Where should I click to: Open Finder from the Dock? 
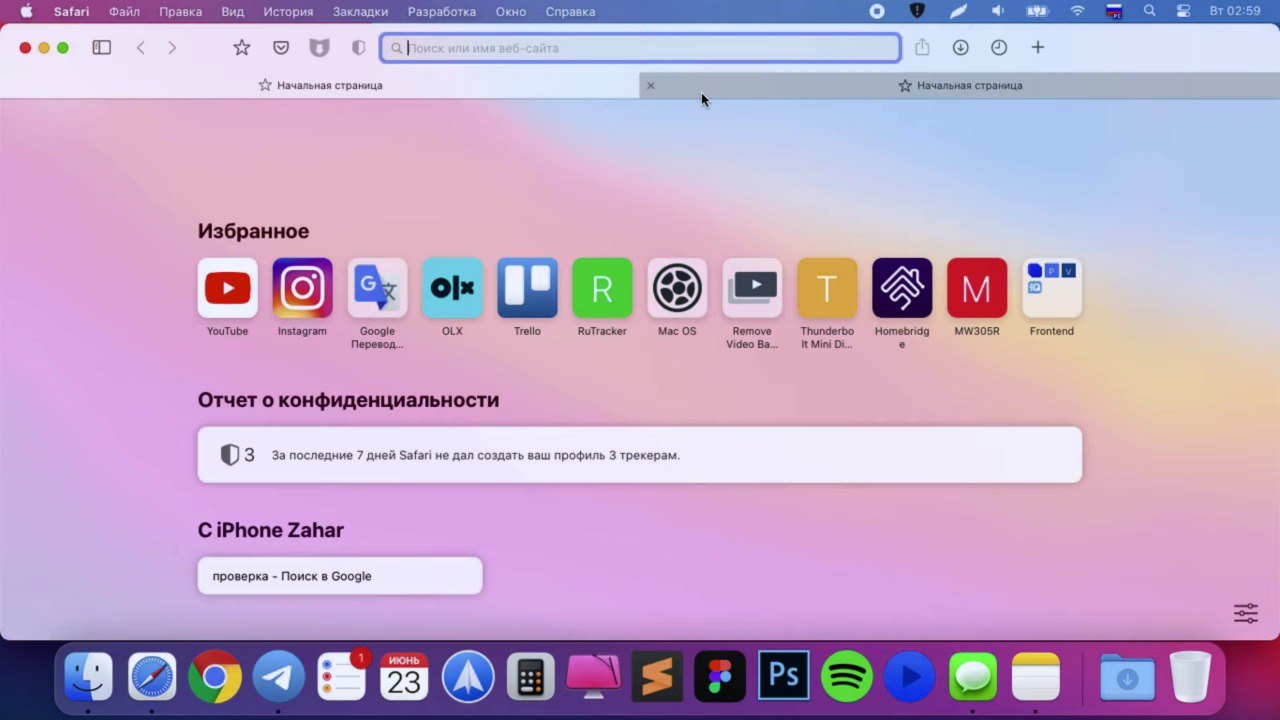click(x=88, y=678)
